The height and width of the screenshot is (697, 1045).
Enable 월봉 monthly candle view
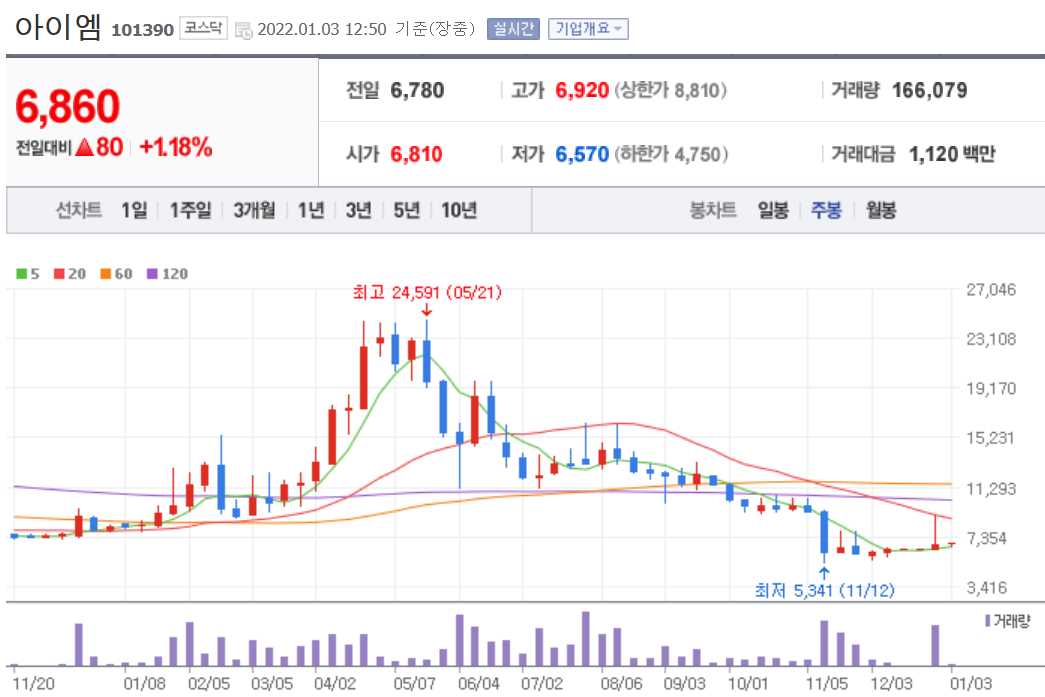[x=878, y=211]
